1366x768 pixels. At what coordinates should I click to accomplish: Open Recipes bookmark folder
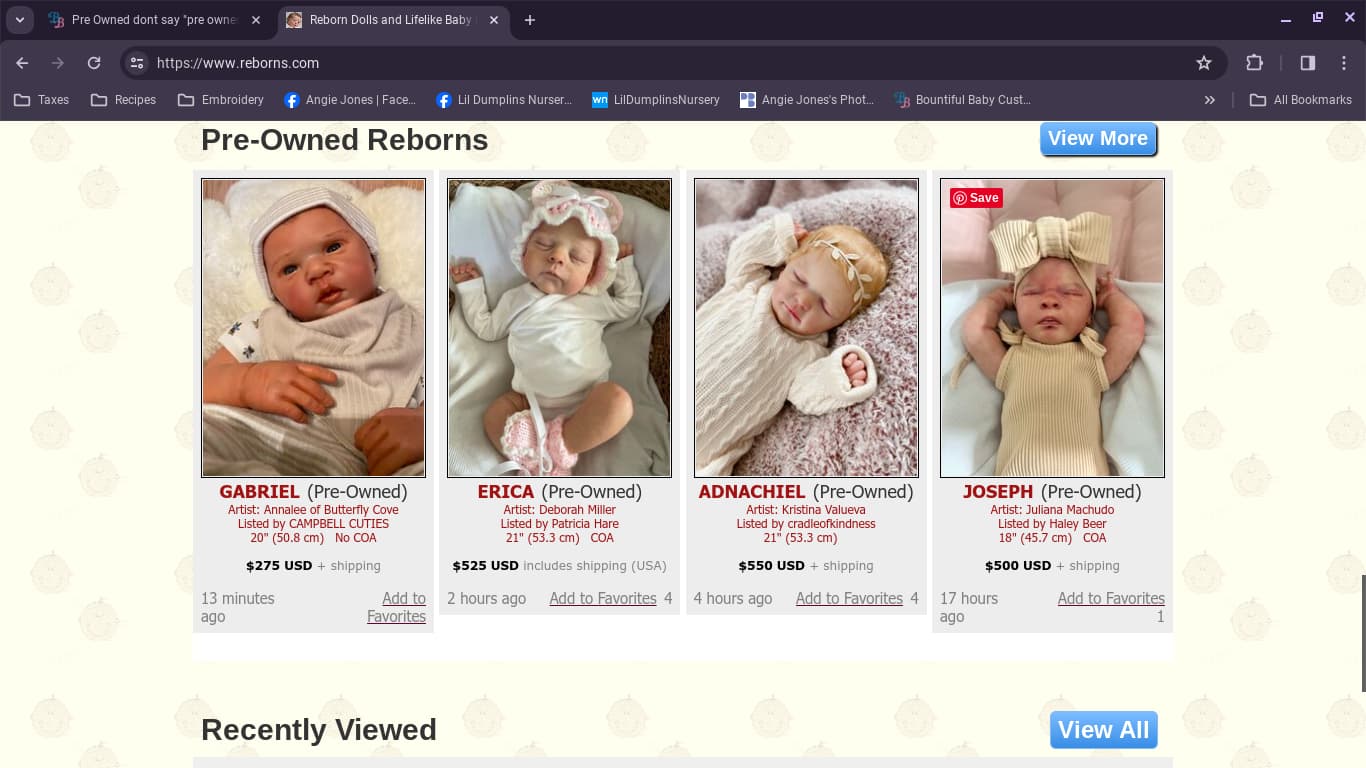[x=123, y=100]
